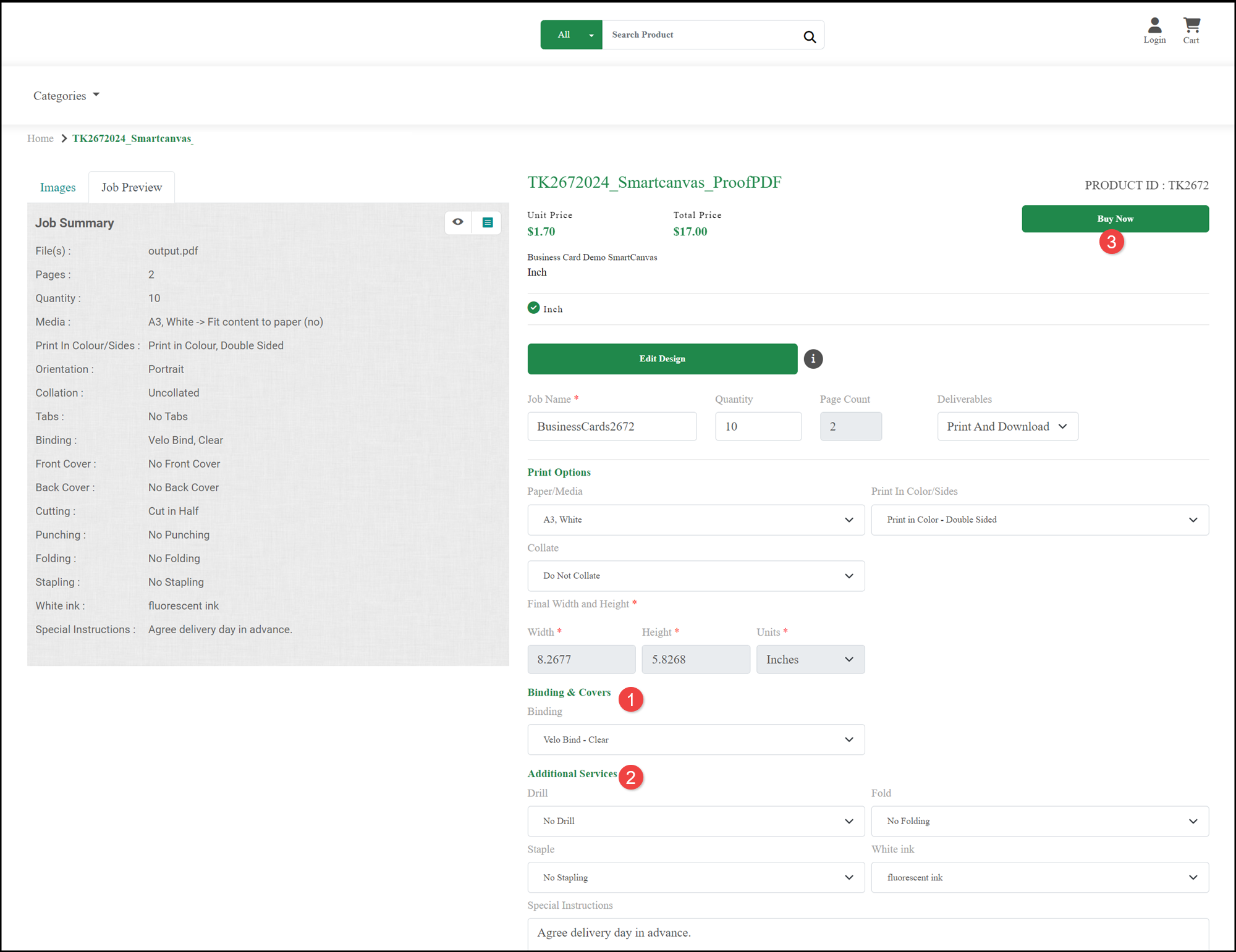
Task: Click the search magnifier icon
Action: (809, 36)
